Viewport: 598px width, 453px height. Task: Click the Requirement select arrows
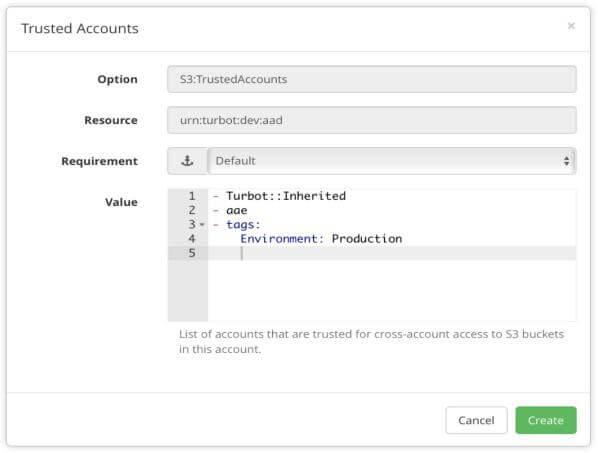pos(566,161)
